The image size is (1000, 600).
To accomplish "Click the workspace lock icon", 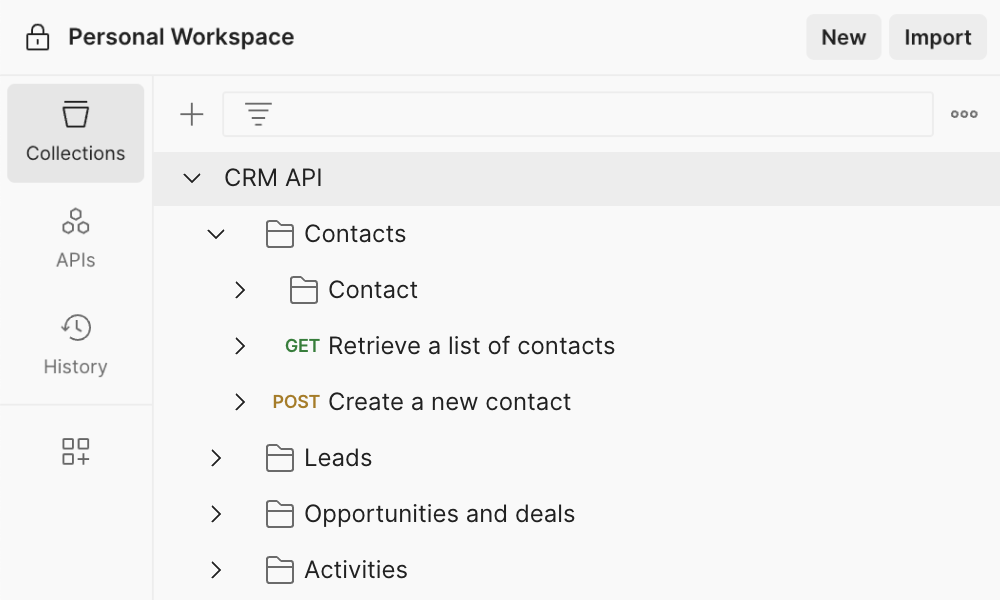I will [37, 38].
